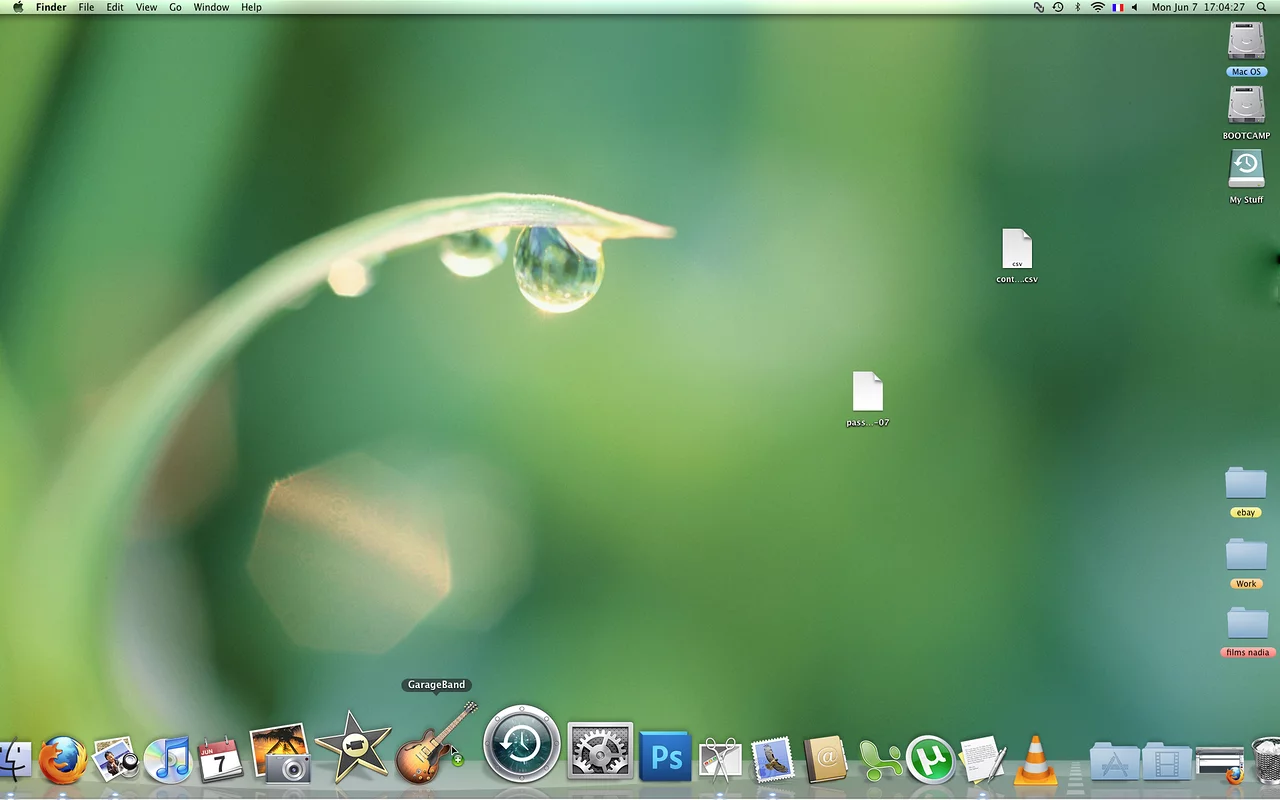Open Address Book in the Dock
1280x800 pixels.
click(x=826, y=760)
